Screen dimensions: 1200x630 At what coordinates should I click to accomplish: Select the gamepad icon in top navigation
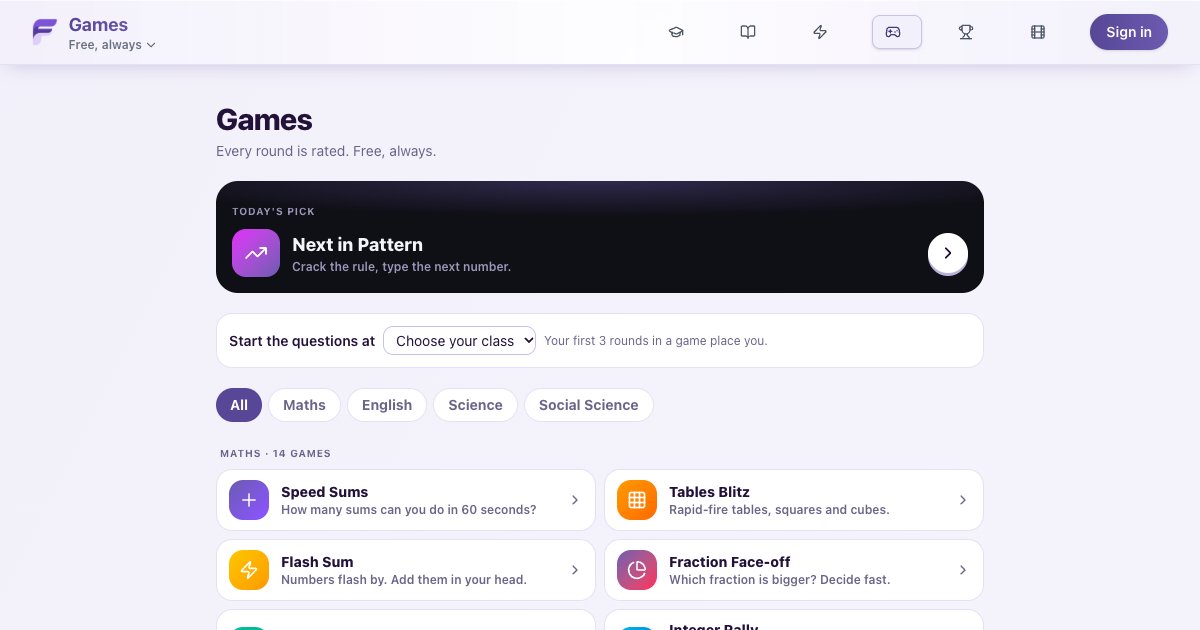pyautogui.click(x=897, y=32)
